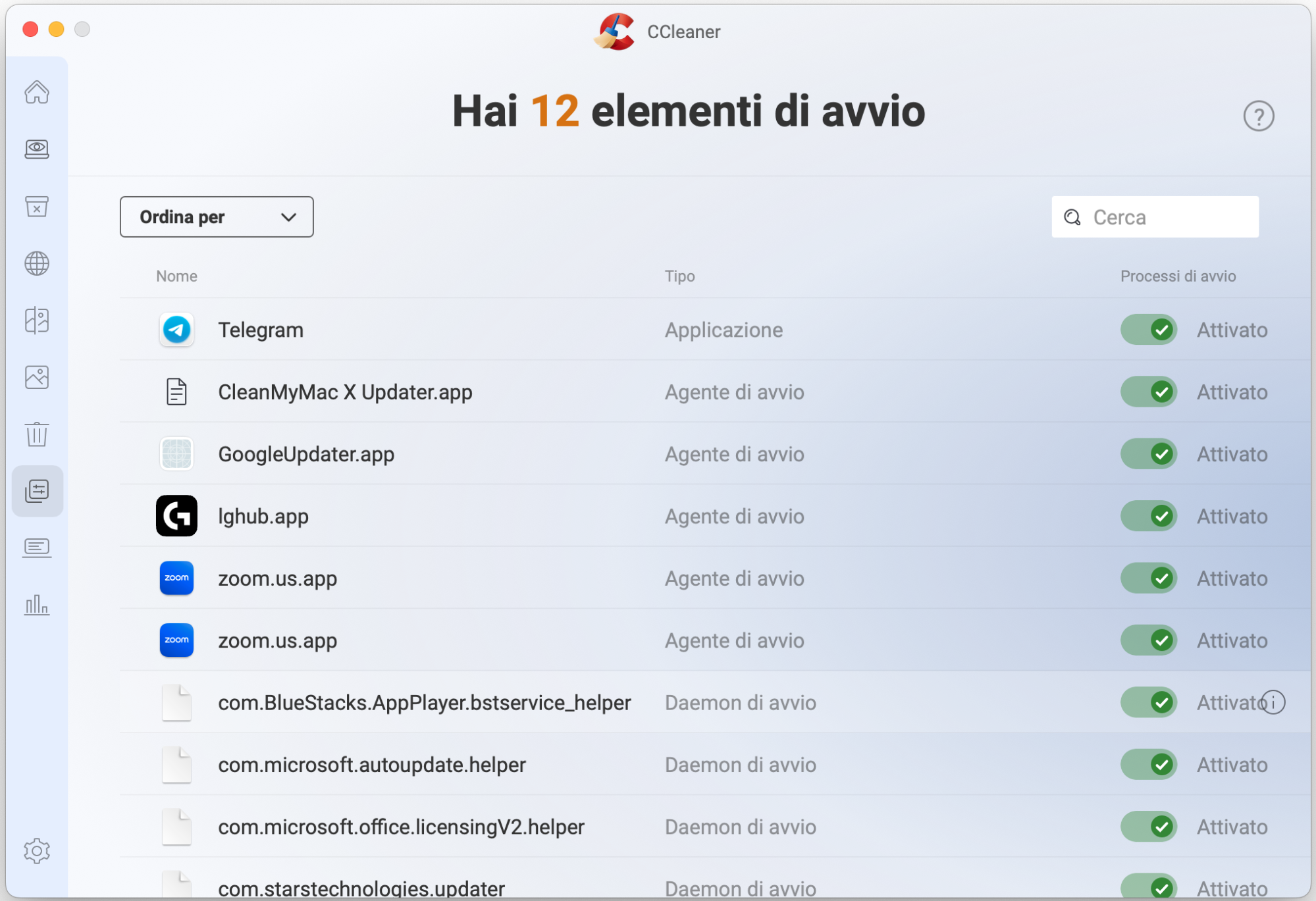Open the monitor eye scan sidebar icon
1316x901 pixels.
tap(37, 149)
